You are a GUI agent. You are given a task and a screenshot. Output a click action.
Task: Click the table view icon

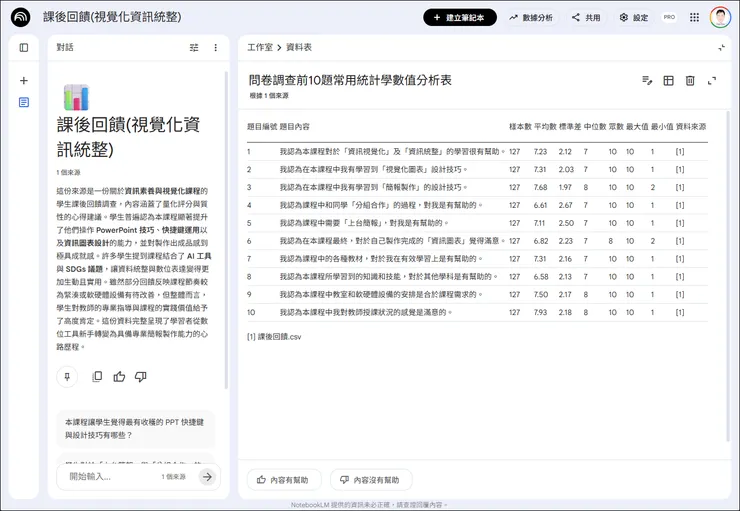[x=668, y=81]
